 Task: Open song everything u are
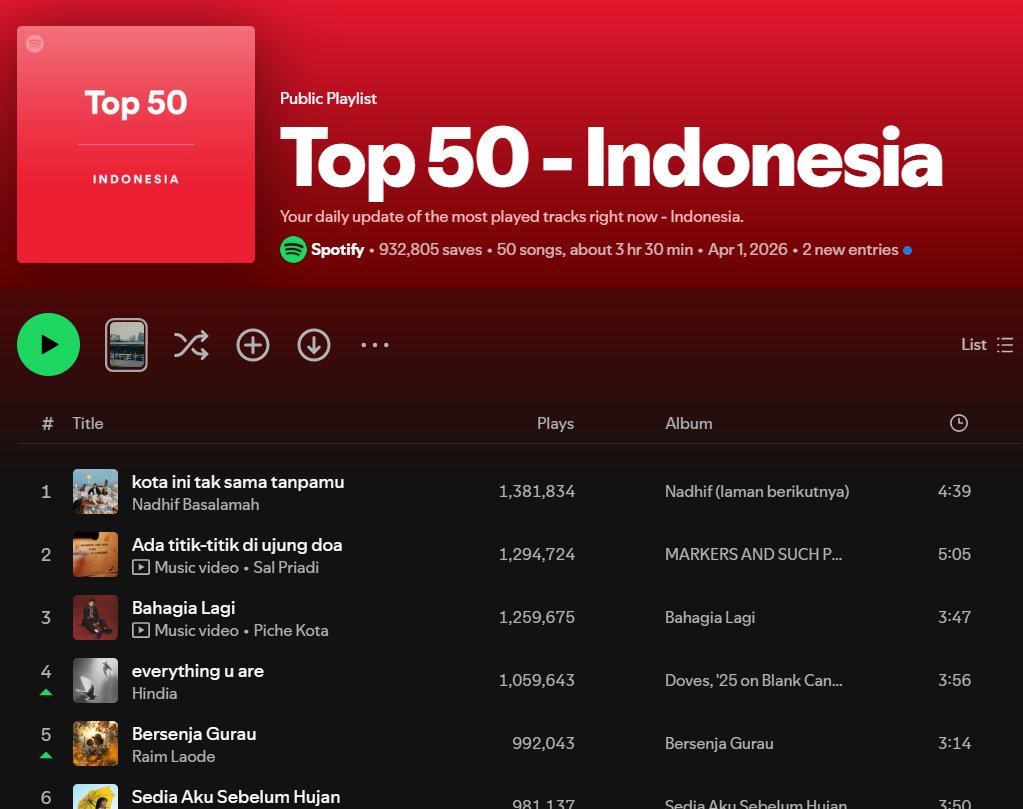pyautogui.click(x=198, y=671)
